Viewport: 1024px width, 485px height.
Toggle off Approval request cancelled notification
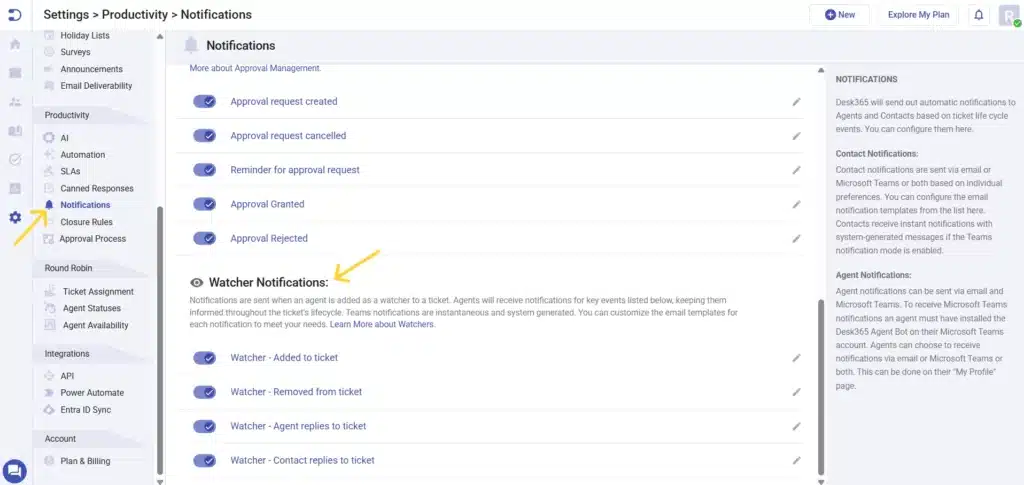[205, 136]
